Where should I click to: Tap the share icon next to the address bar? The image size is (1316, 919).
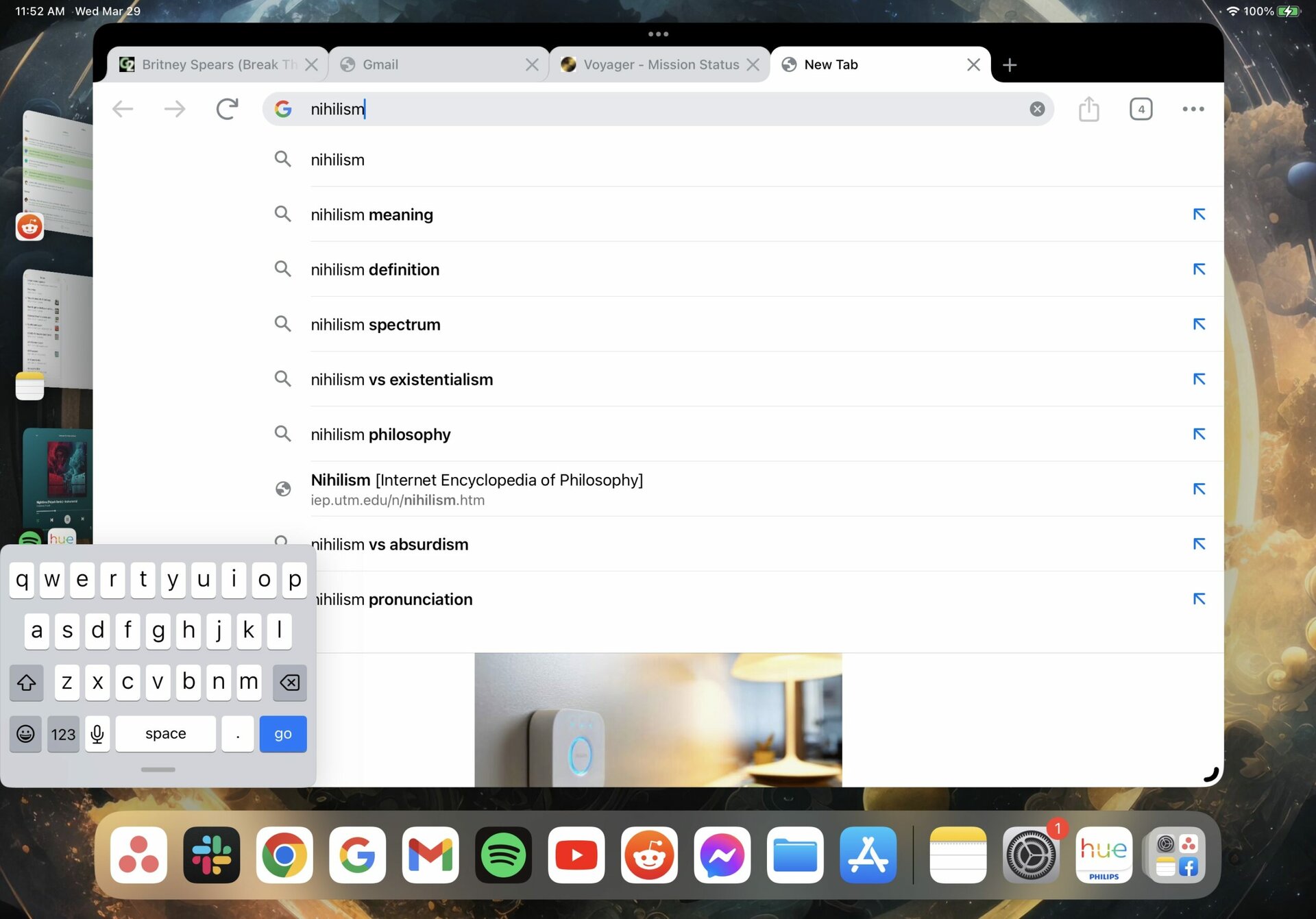tap(1089, 108)
